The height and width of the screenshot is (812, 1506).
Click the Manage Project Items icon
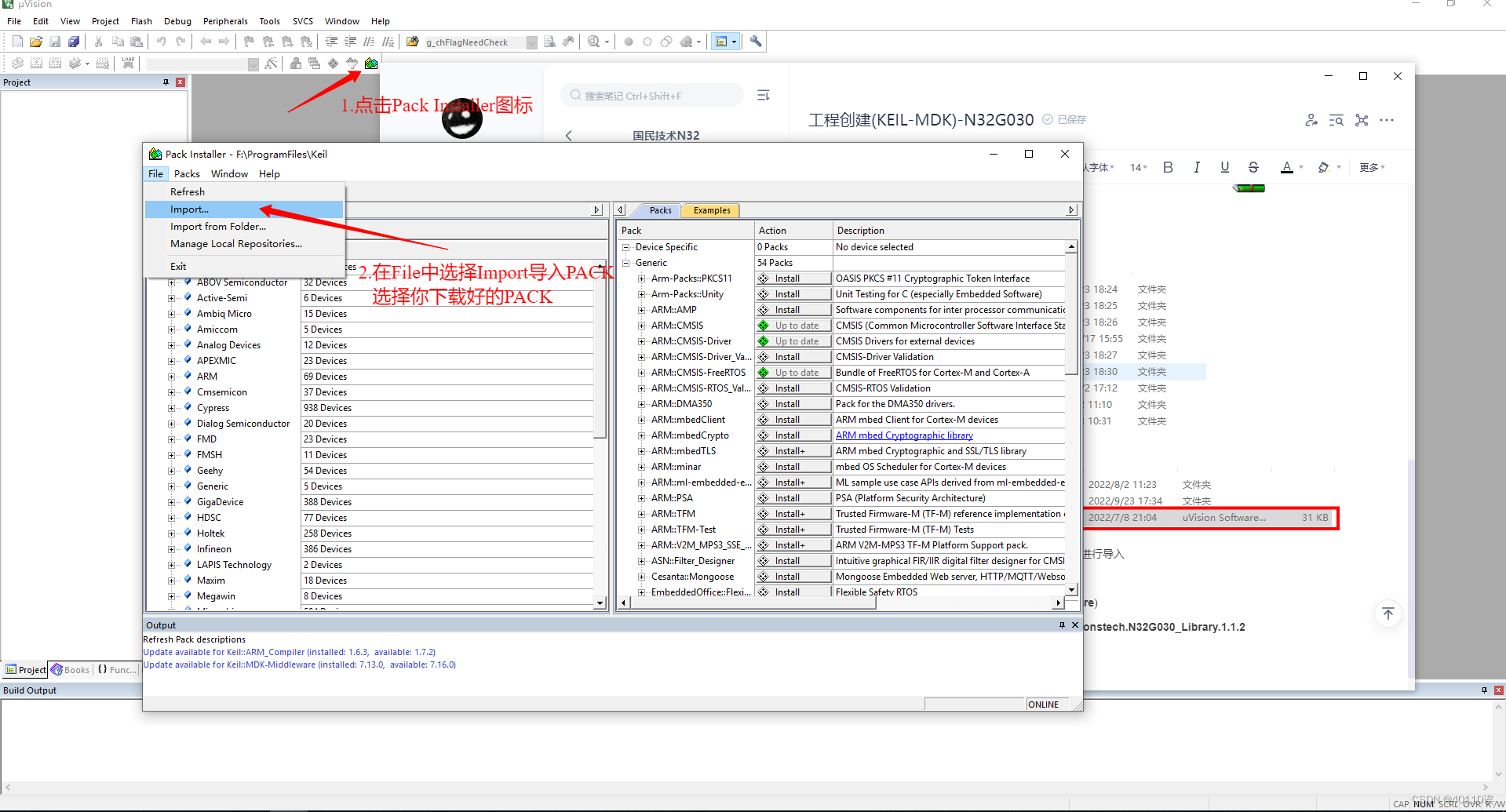coord(296,64)
